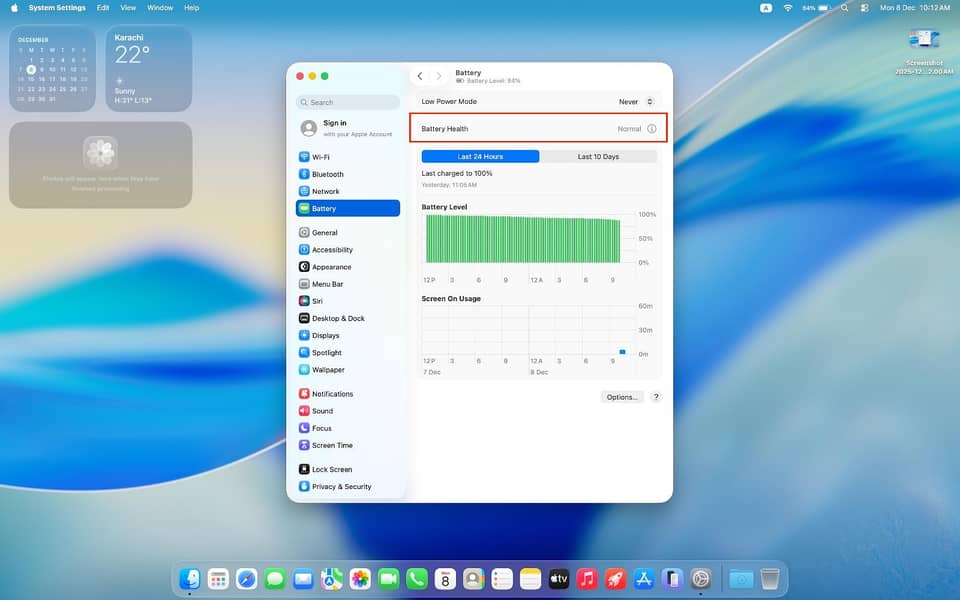Click the Battery Health info icon
Viewport: 960px width, 600px height.
(x=651, y=129)
